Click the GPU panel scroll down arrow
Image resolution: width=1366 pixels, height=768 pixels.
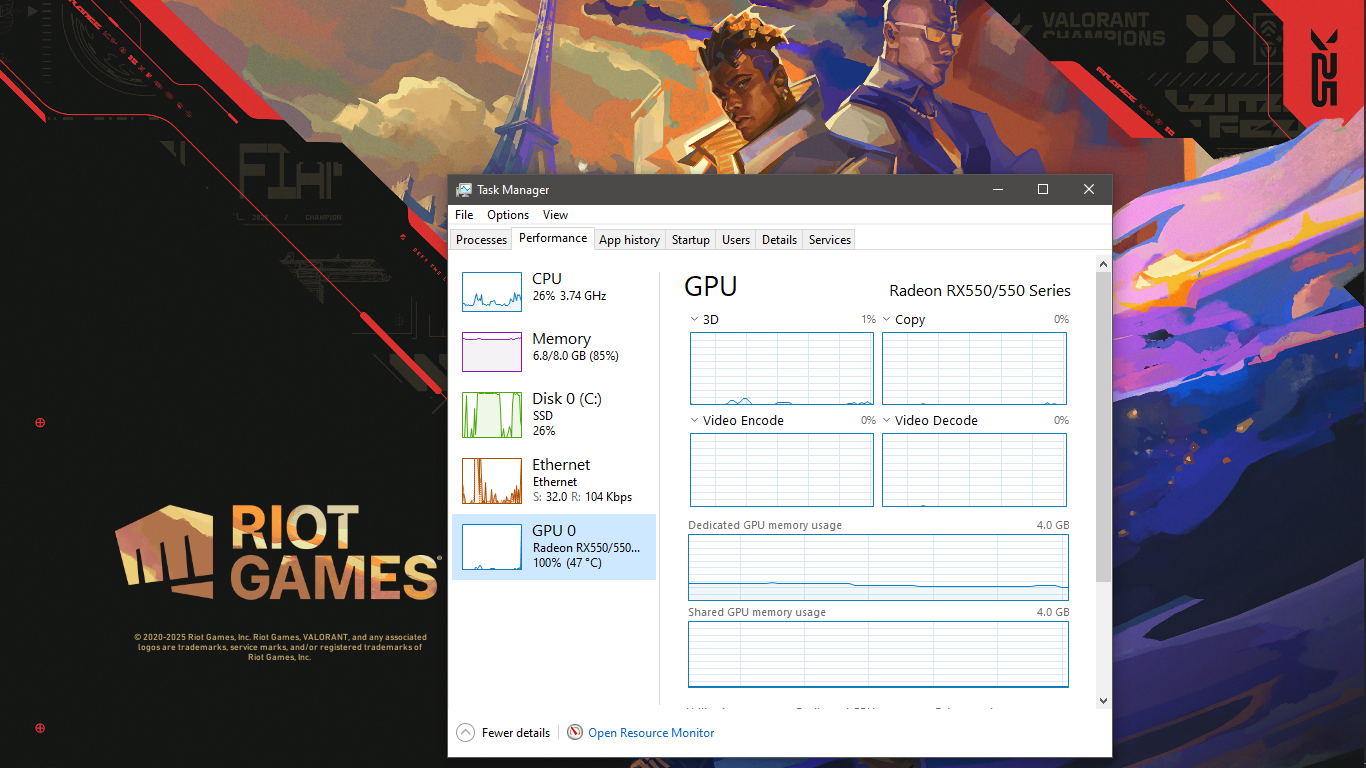1103,701
